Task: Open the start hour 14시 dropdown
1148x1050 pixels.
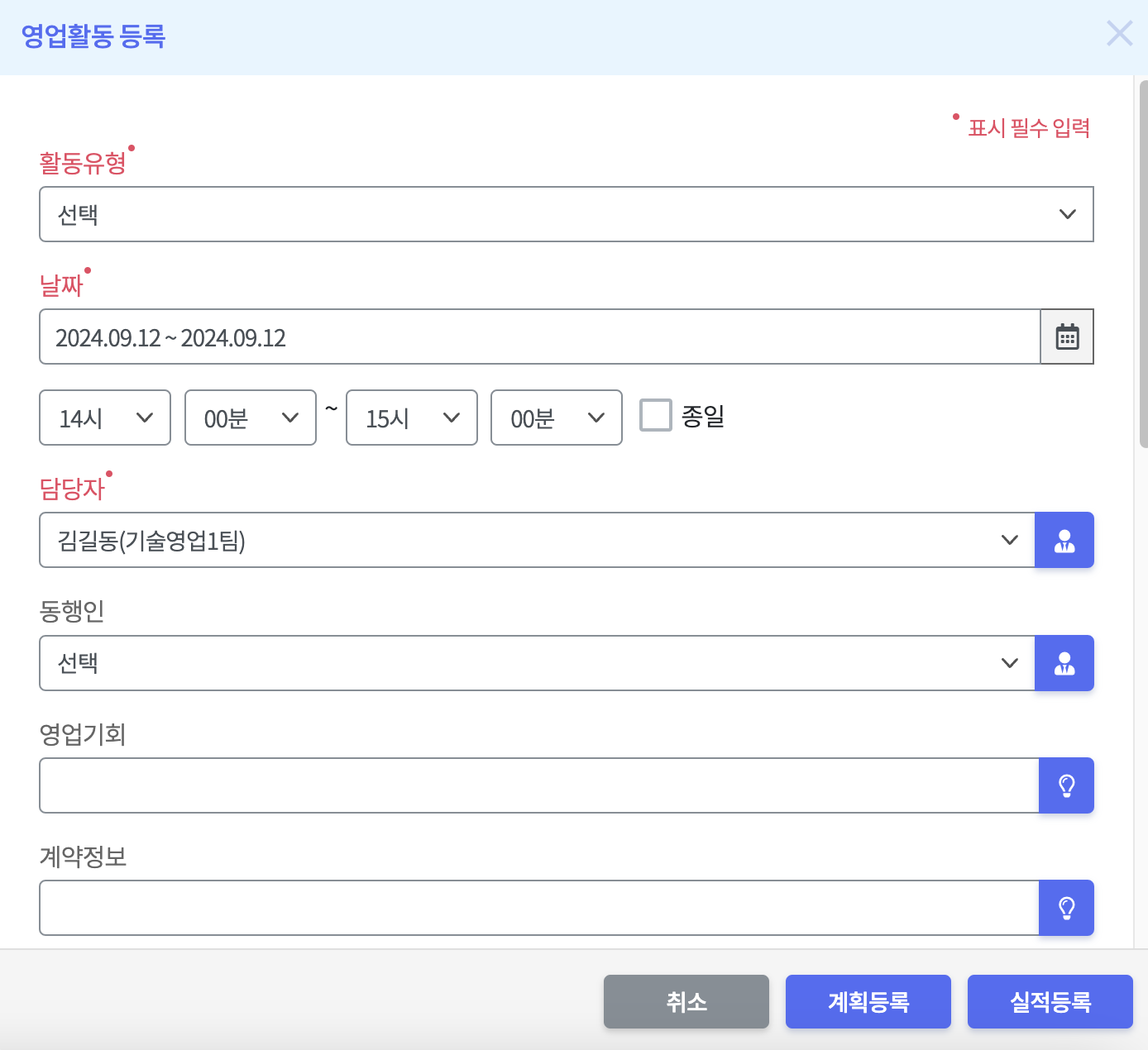Action: pyautogui.click(x=105, y=418)
